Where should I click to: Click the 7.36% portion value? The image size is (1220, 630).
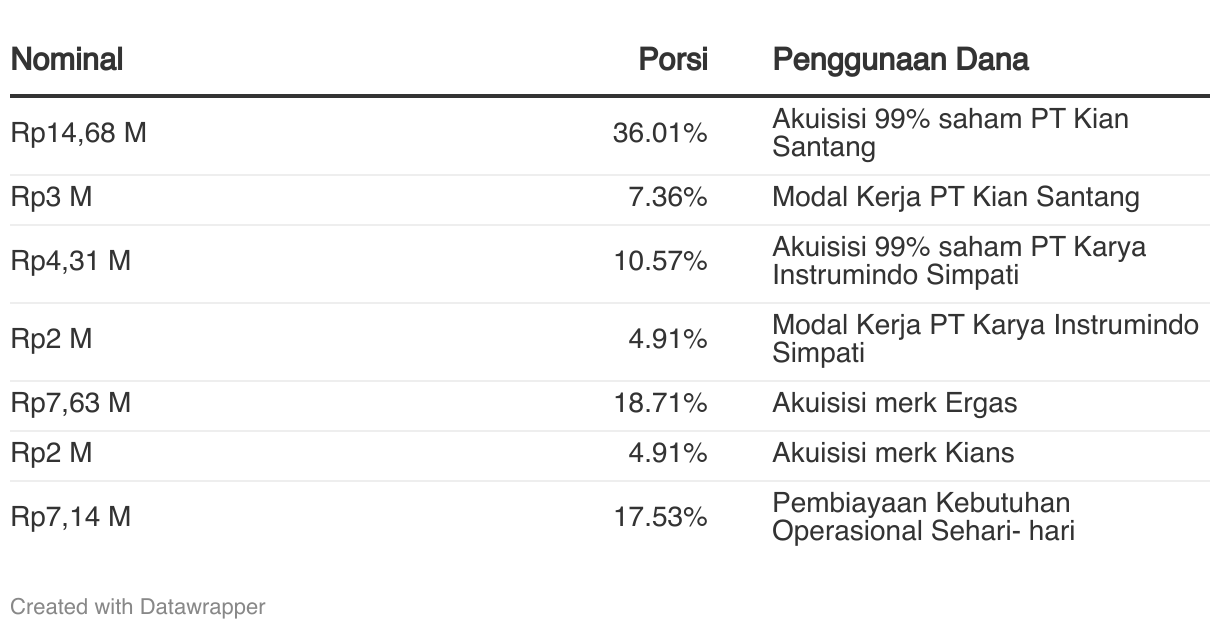point(667,197)
